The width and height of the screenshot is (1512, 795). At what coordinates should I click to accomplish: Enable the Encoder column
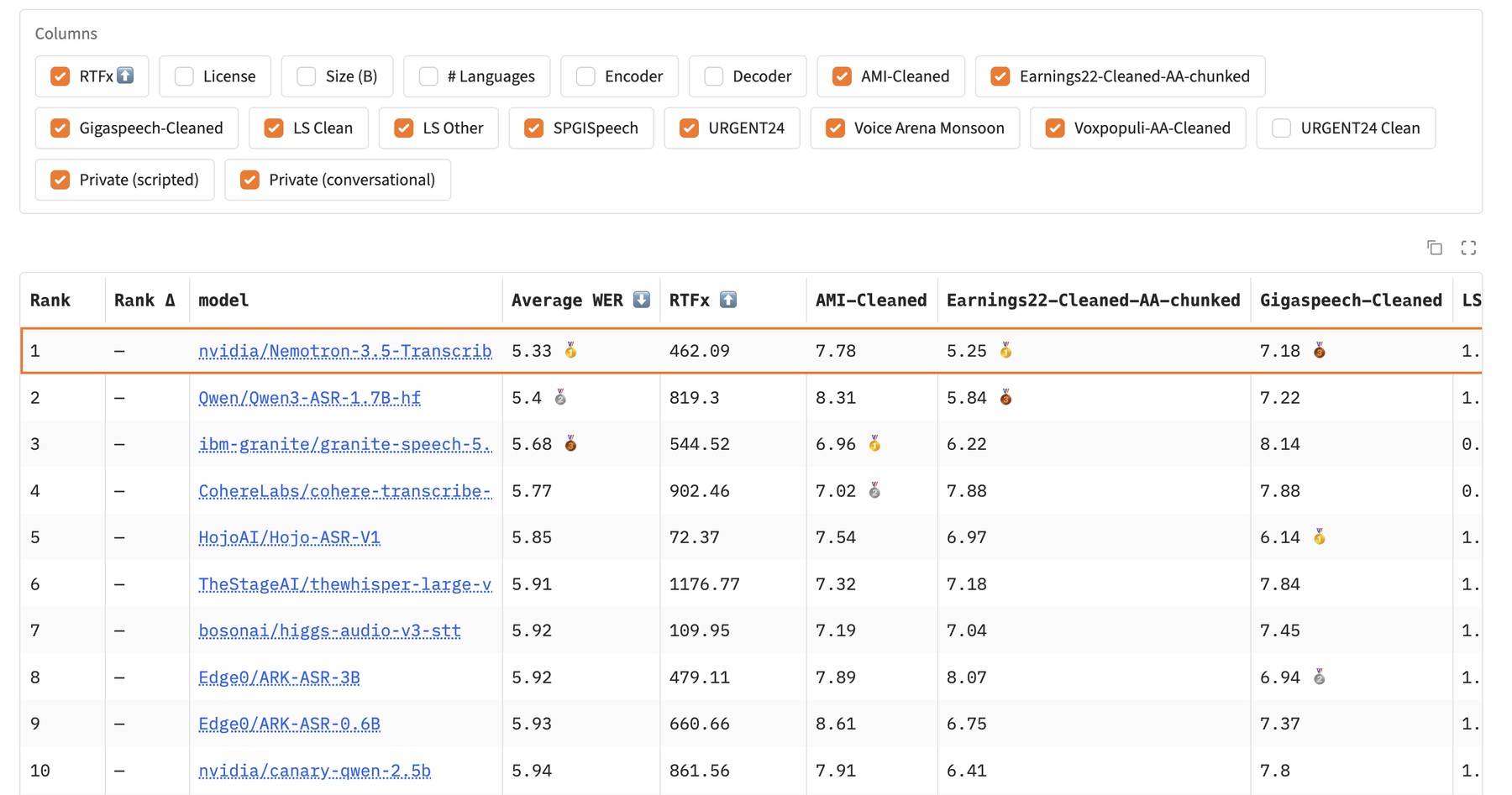[585, 76]
